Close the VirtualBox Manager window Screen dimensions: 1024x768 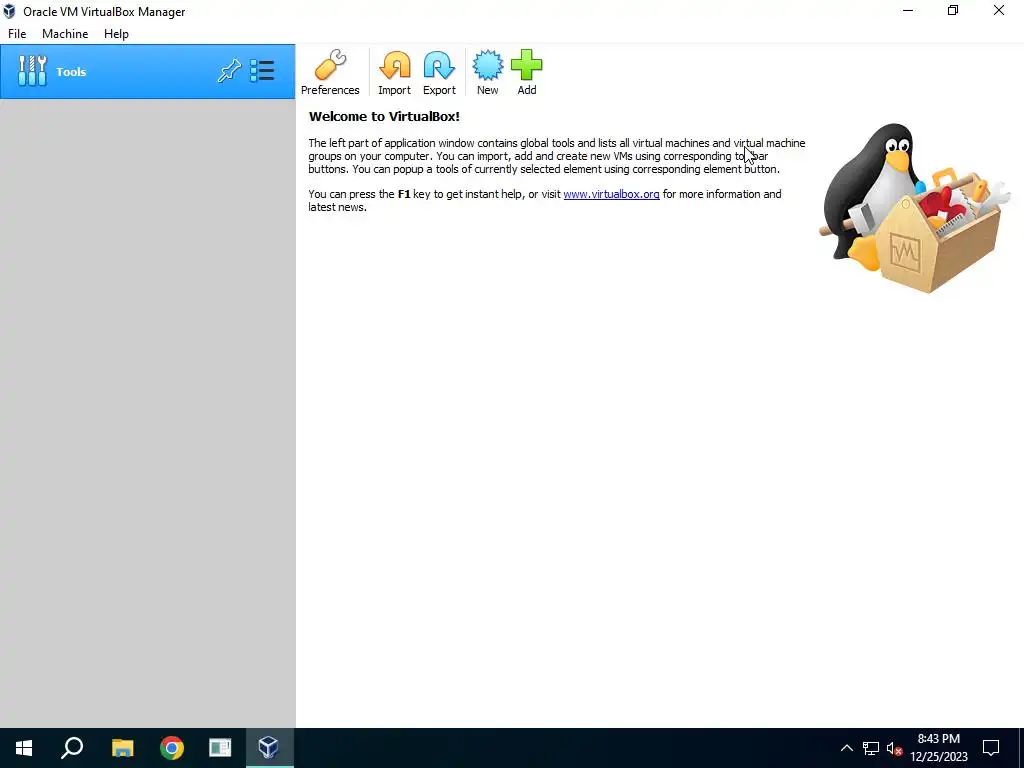click(999, 11)
